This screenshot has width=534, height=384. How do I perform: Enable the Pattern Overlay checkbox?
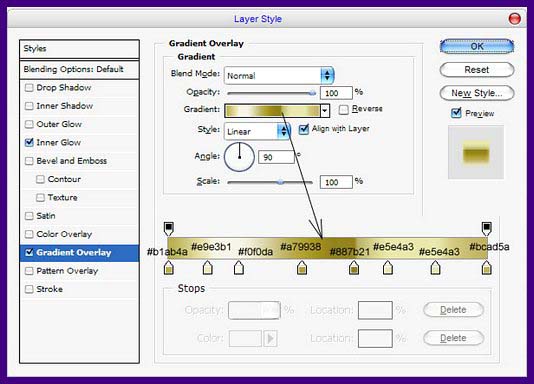(x=29, y=271)
